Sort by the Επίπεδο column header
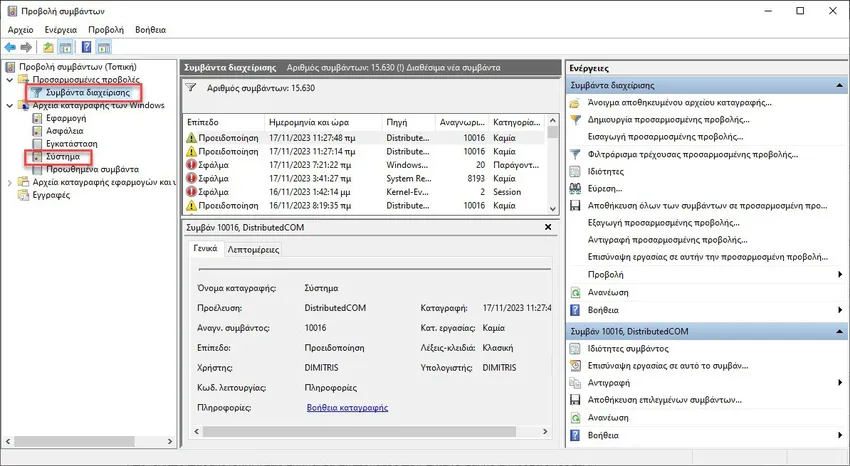Image resolution: width=850 pixels, height=466 pixels. (x=223, y=122)
